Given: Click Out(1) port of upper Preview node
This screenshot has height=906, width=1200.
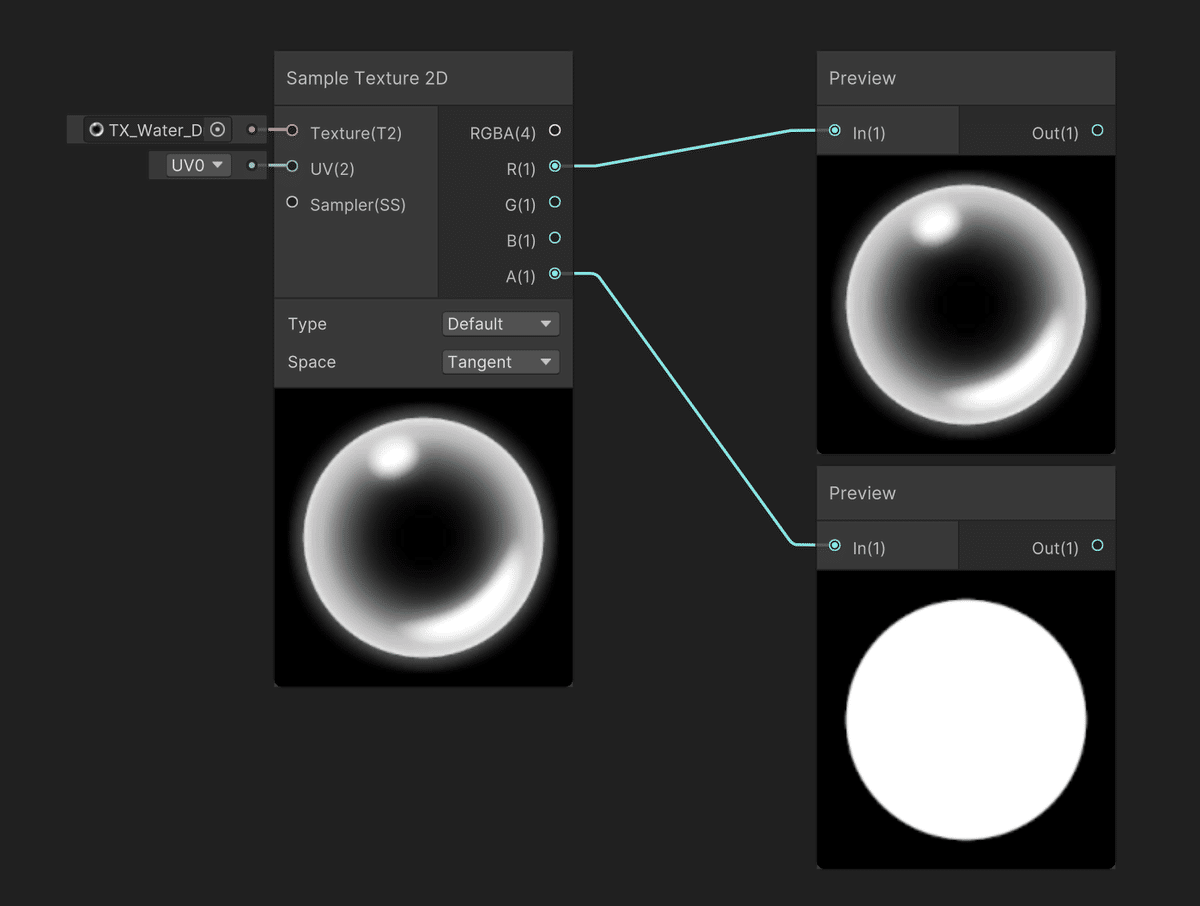Looking at the screenshot, I should pos(1097,130).
